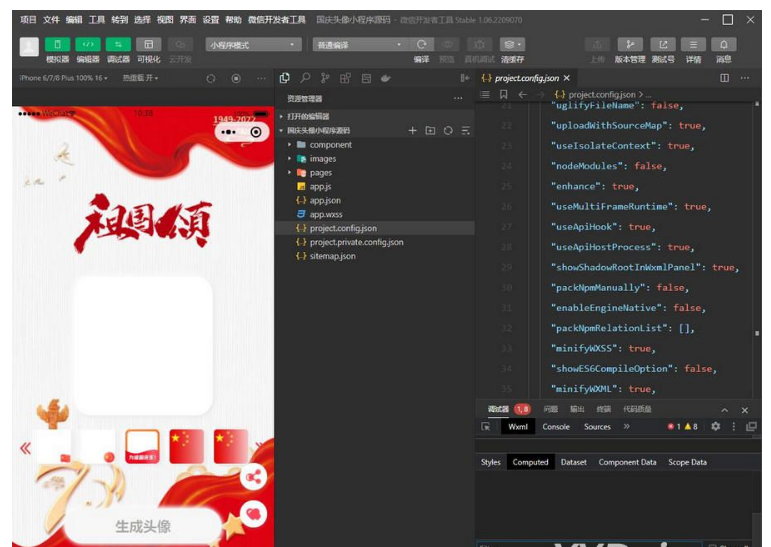Click the 清缓存 clear cache icon
771x547 pixels.
[x=511, y=45]
